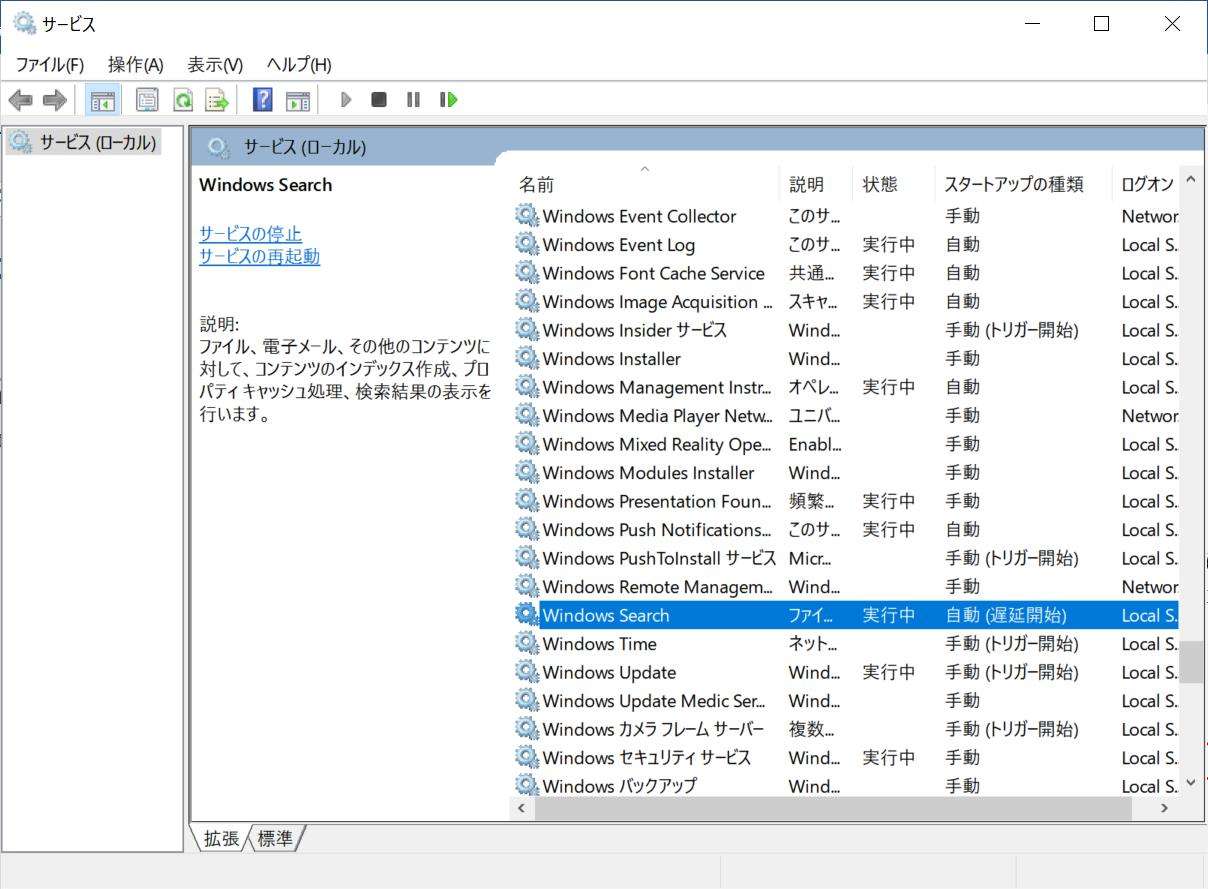1208x889 pixels.
Task: Click gear icon of Windows Modules Installer
Action: pyautogui.click(x=526, y=472)
